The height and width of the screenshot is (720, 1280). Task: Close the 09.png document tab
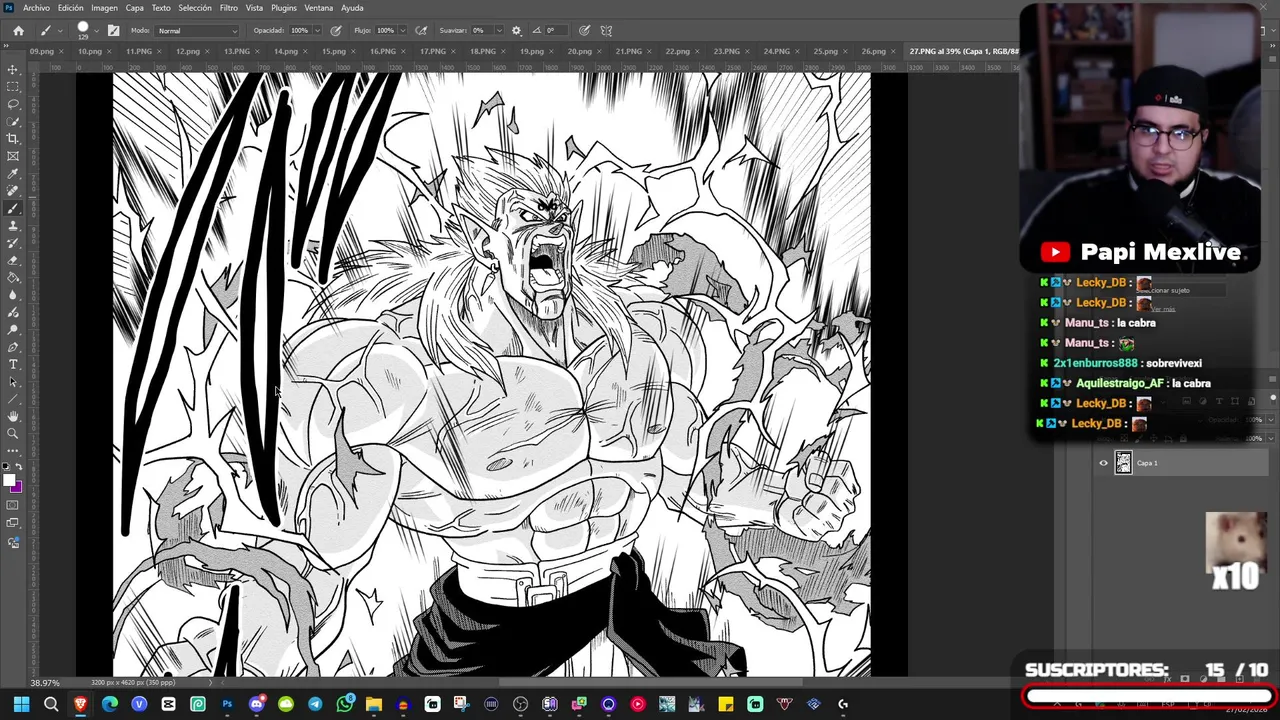coord(63,51)
